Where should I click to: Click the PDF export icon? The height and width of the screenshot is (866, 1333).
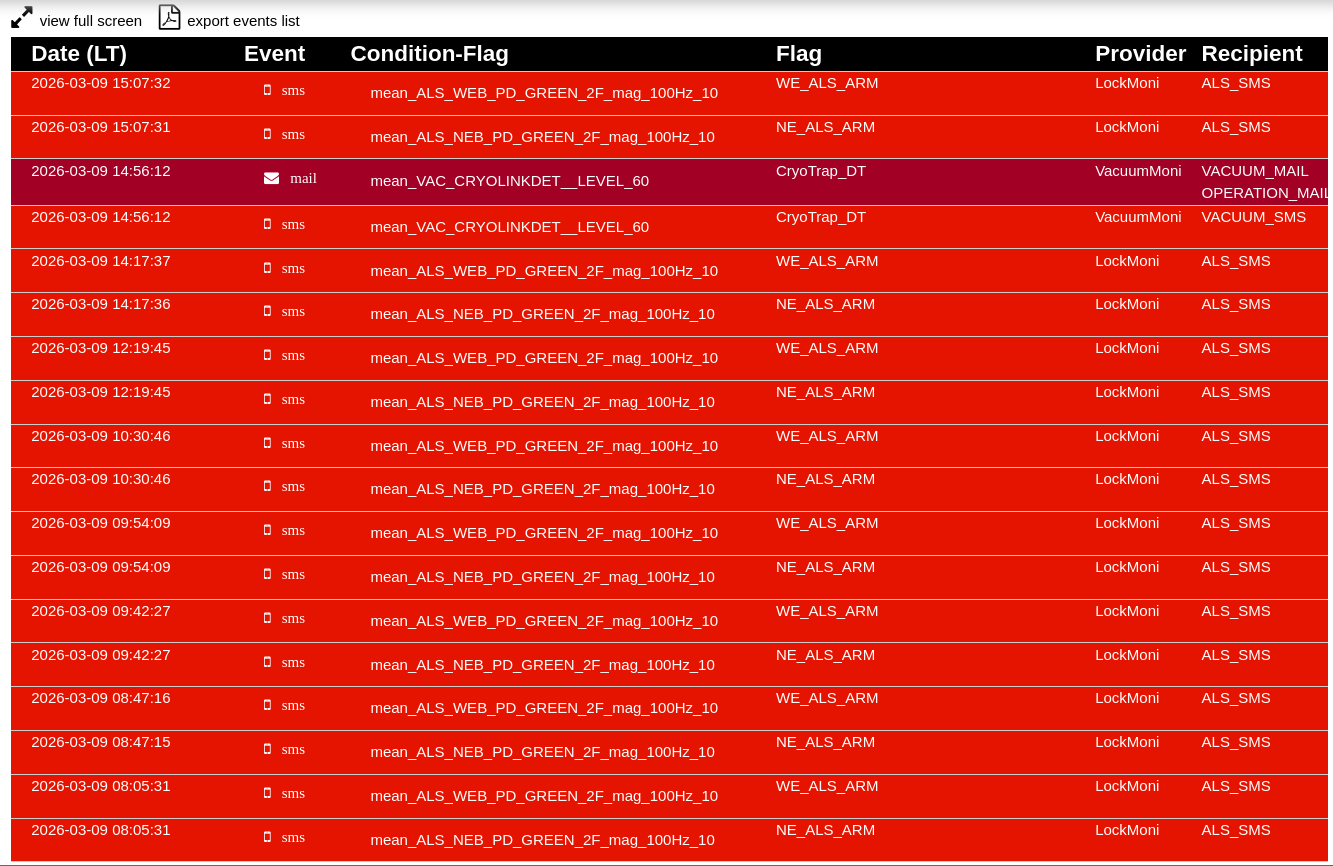click(x=170, y=18)
